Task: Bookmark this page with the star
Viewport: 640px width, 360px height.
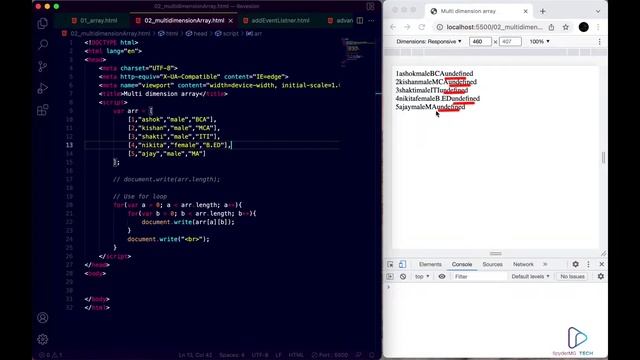Action: pos(565,27)
